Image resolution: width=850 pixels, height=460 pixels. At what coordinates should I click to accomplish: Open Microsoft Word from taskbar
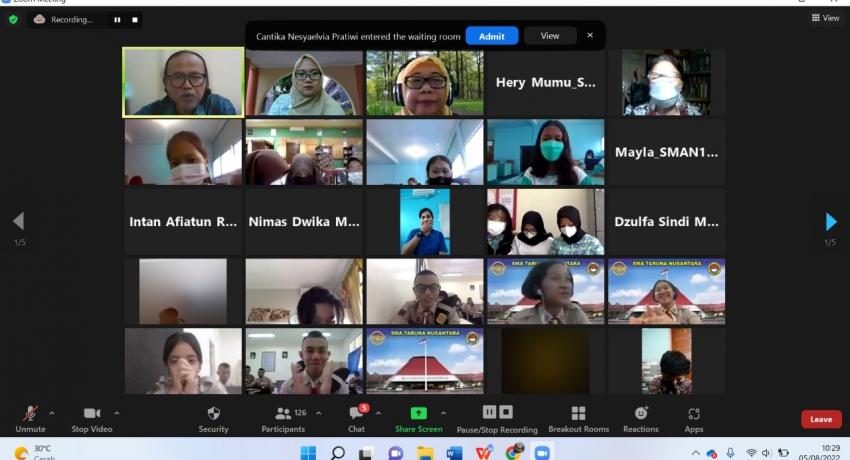pyautogui.click(x=454, y=452)
